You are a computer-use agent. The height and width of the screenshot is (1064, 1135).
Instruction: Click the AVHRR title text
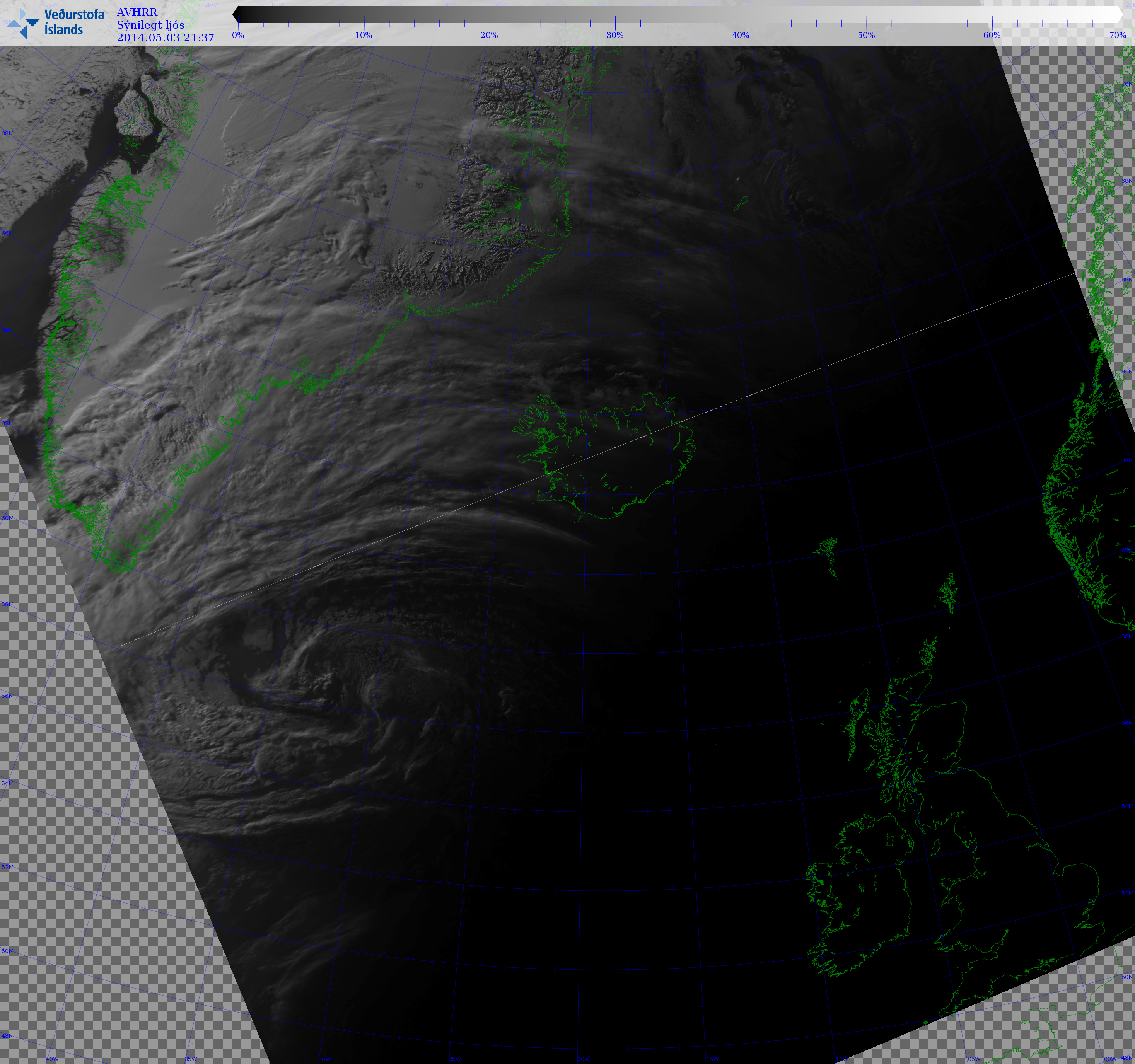137,12
